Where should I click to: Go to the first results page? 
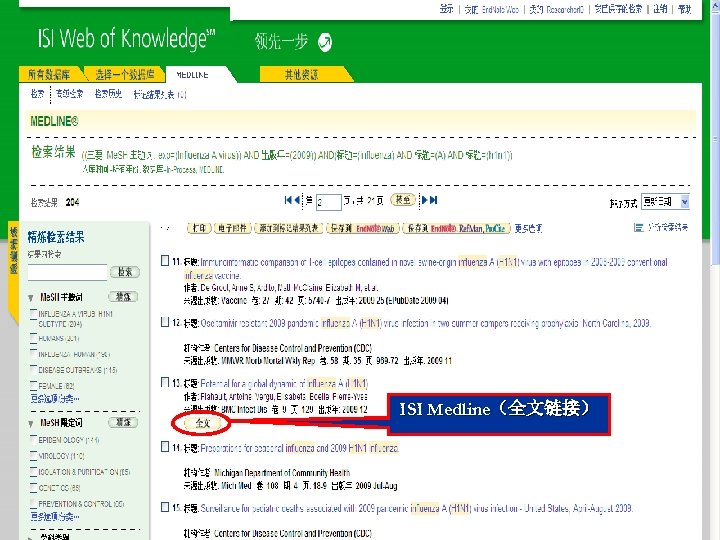coord(288,200)
